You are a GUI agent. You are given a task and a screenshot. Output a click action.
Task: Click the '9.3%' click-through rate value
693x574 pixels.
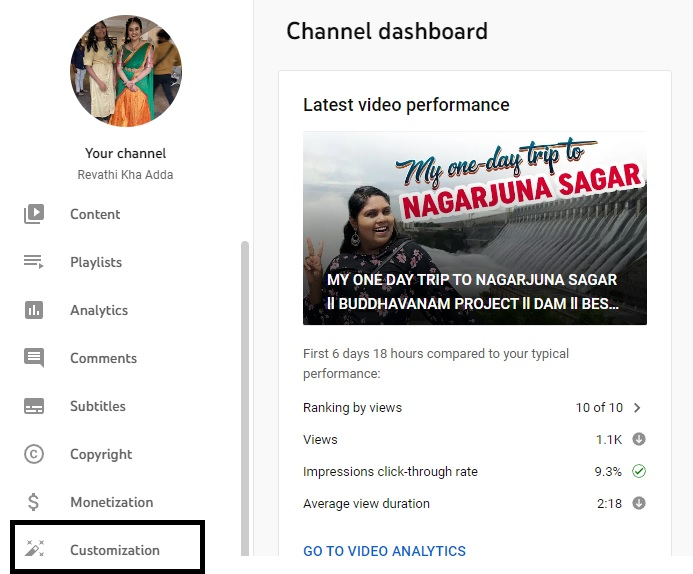(x=608, y=471)
